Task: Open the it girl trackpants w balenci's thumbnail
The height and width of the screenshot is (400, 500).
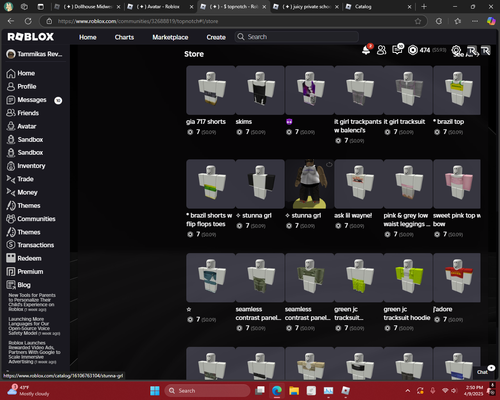Action: click(x=359, y=90)
